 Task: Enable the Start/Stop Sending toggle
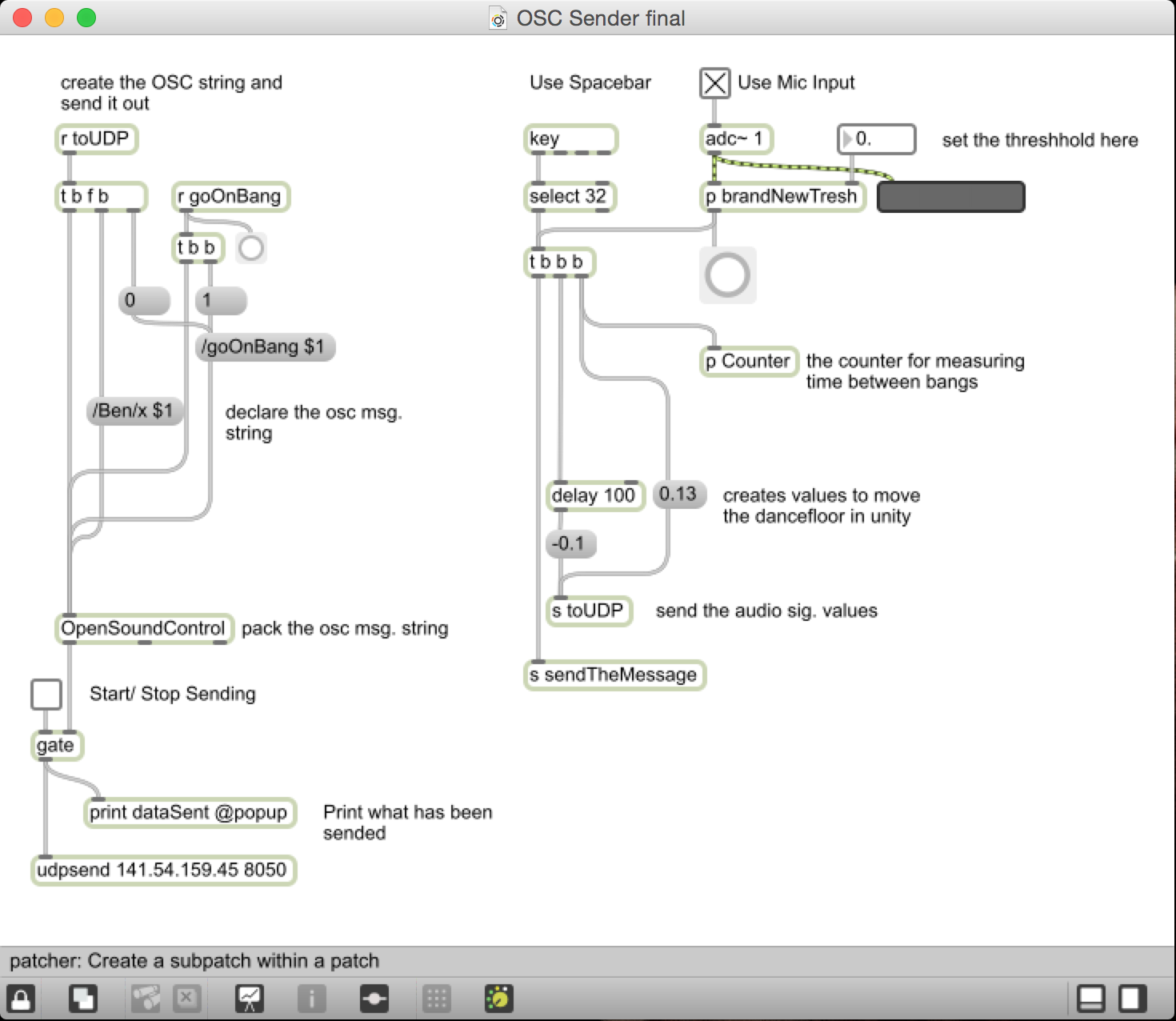(x=46, y=694)
